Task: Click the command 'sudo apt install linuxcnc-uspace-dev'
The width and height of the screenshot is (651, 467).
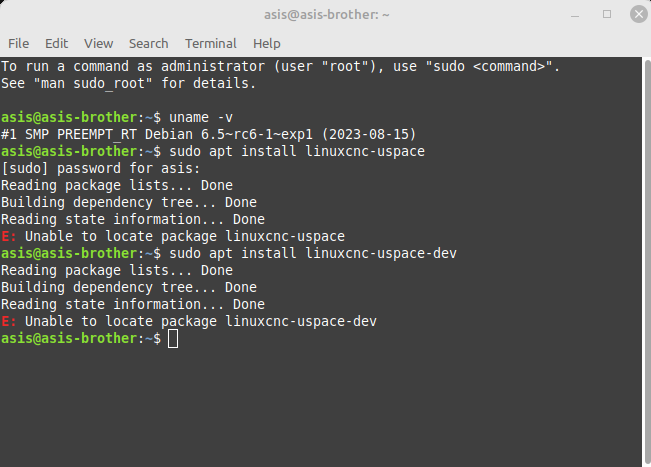Action: (313, 254)
